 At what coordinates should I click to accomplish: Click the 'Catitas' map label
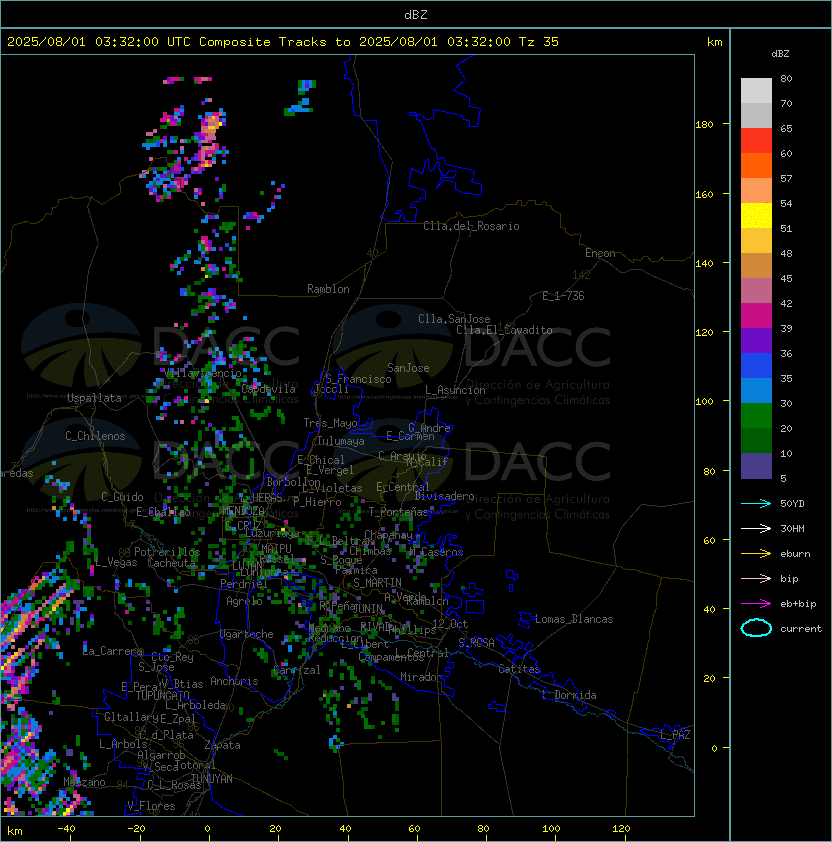[x=519, y=669]
